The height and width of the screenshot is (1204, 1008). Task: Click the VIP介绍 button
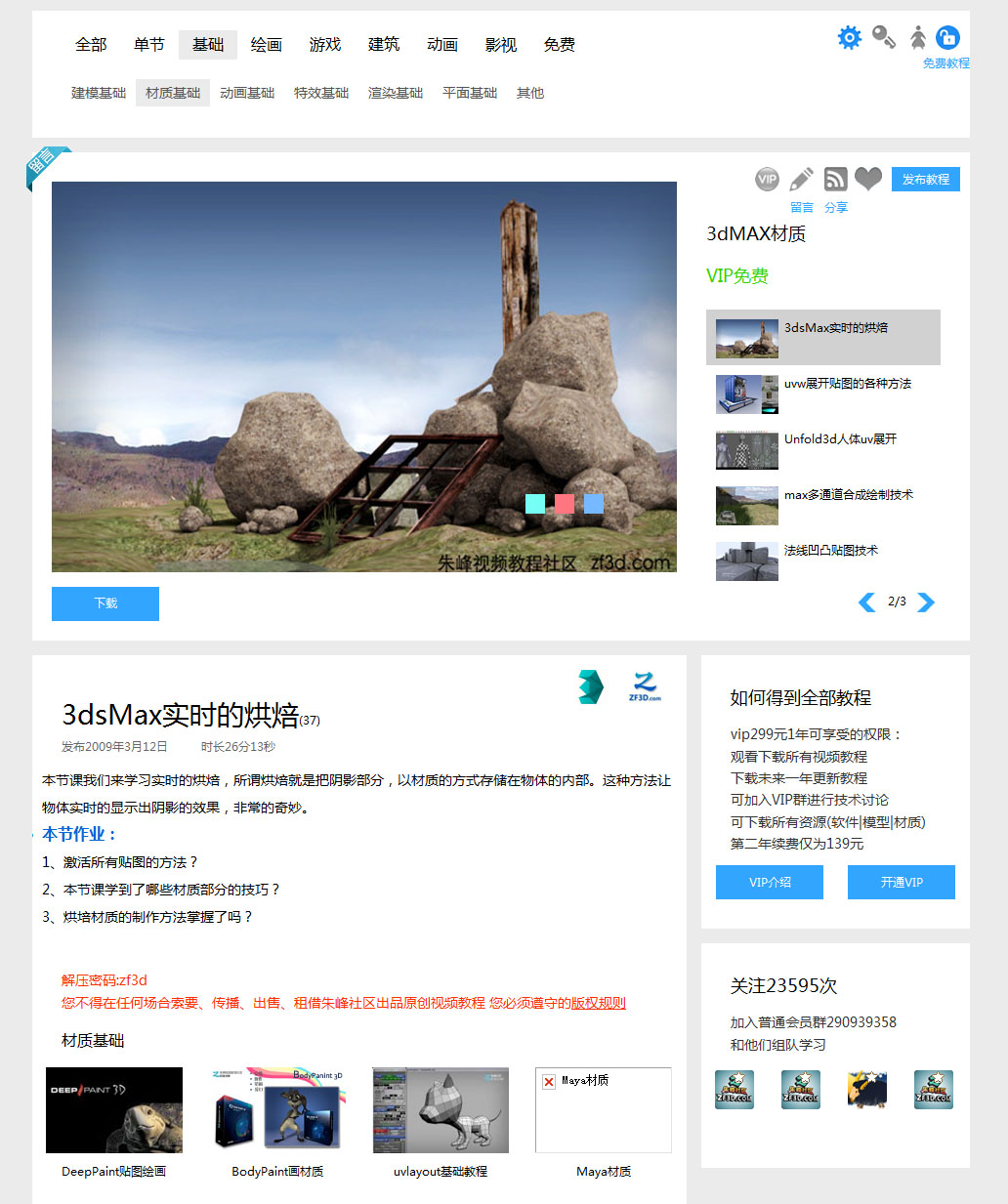pos(770,882)
